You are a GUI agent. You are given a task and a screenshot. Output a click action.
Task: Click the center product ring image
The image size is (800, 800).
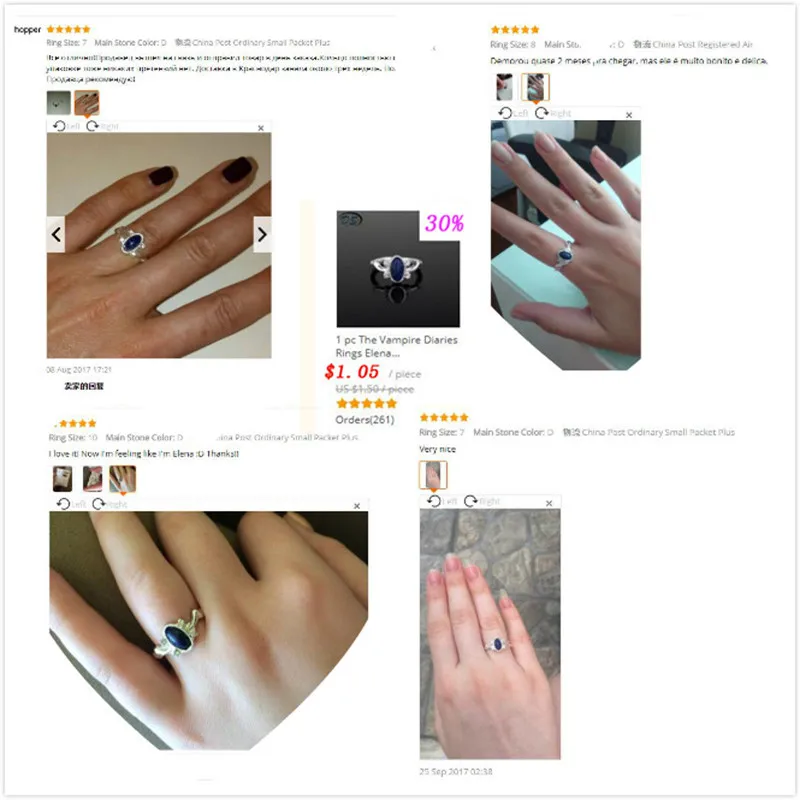398,269
